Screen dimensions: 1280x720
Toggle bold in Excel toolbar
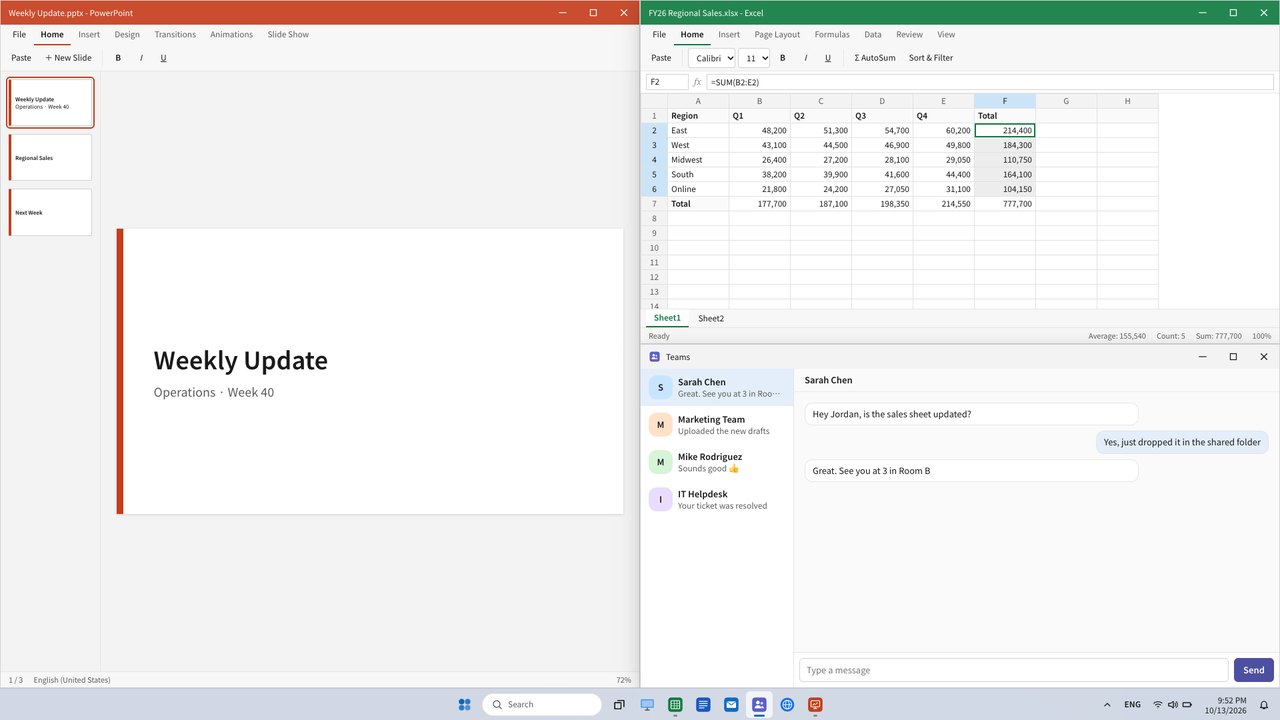click(782, 58)
